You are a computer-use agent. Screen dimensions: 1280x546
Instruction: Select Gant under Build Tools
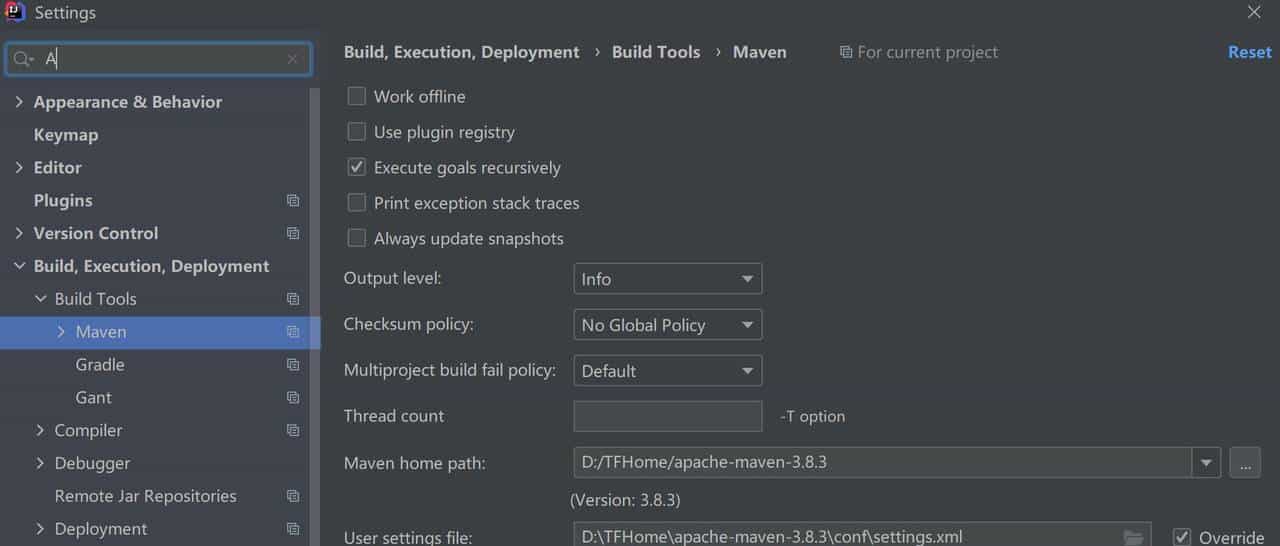[x=94, y=398]
